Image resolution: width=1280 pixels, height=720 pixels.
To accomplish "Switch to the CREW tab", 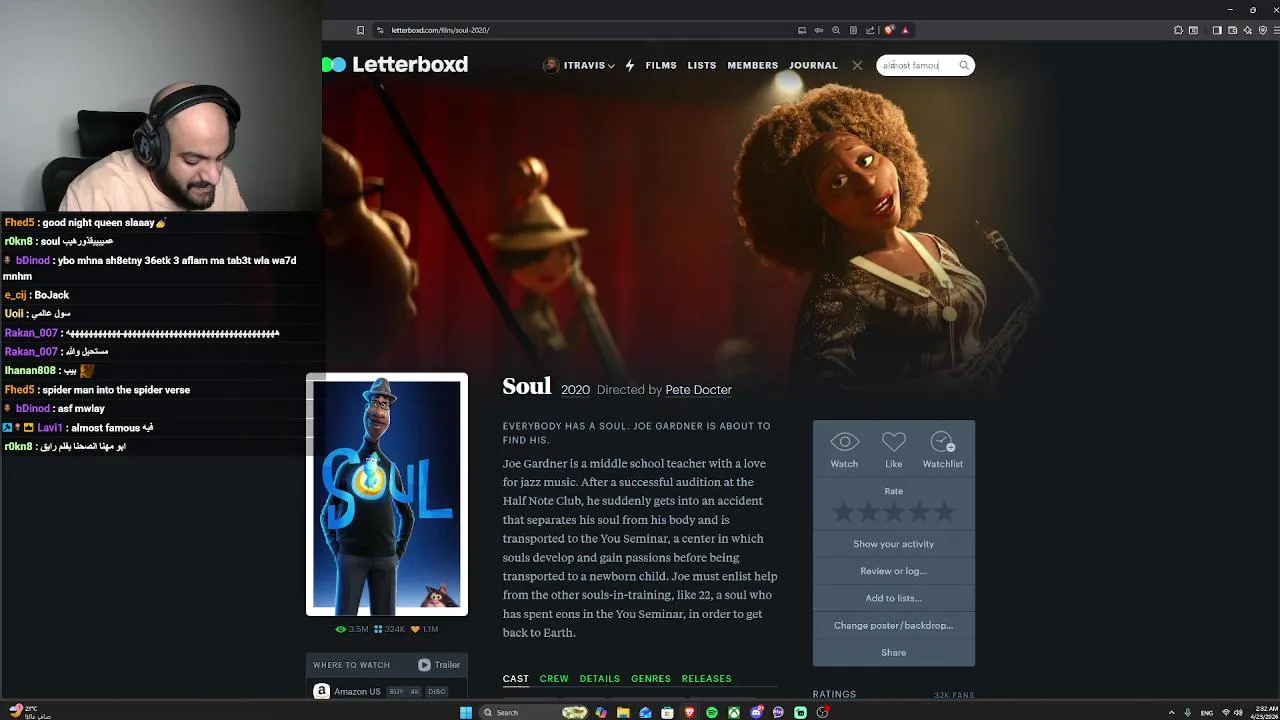I will click(554, 679).
